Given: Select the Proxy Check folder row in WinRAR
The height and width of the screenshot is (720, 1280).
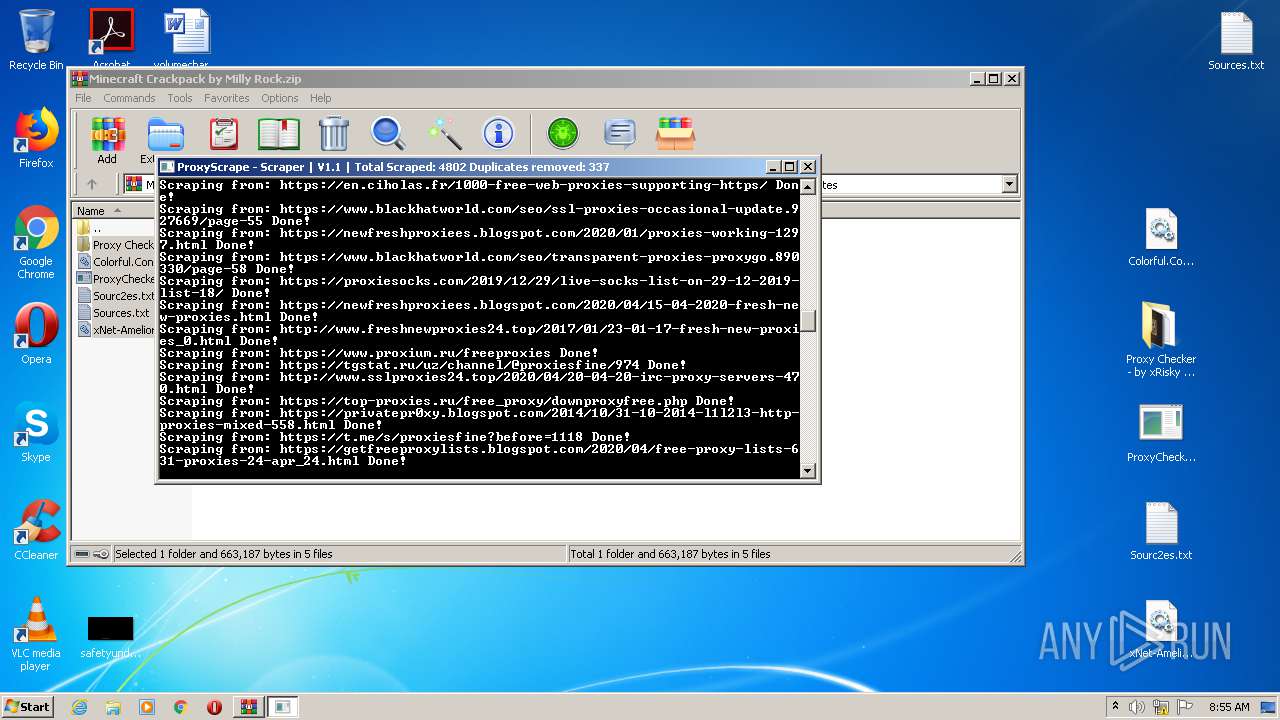Looking at the screenshot, I should (x=115, y=245).
